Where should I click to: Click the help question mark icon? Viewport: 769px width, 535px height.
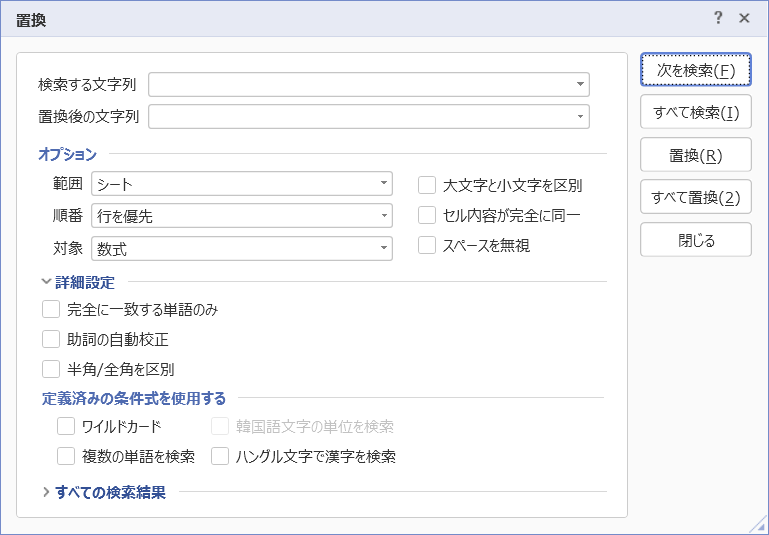(718, 18)
